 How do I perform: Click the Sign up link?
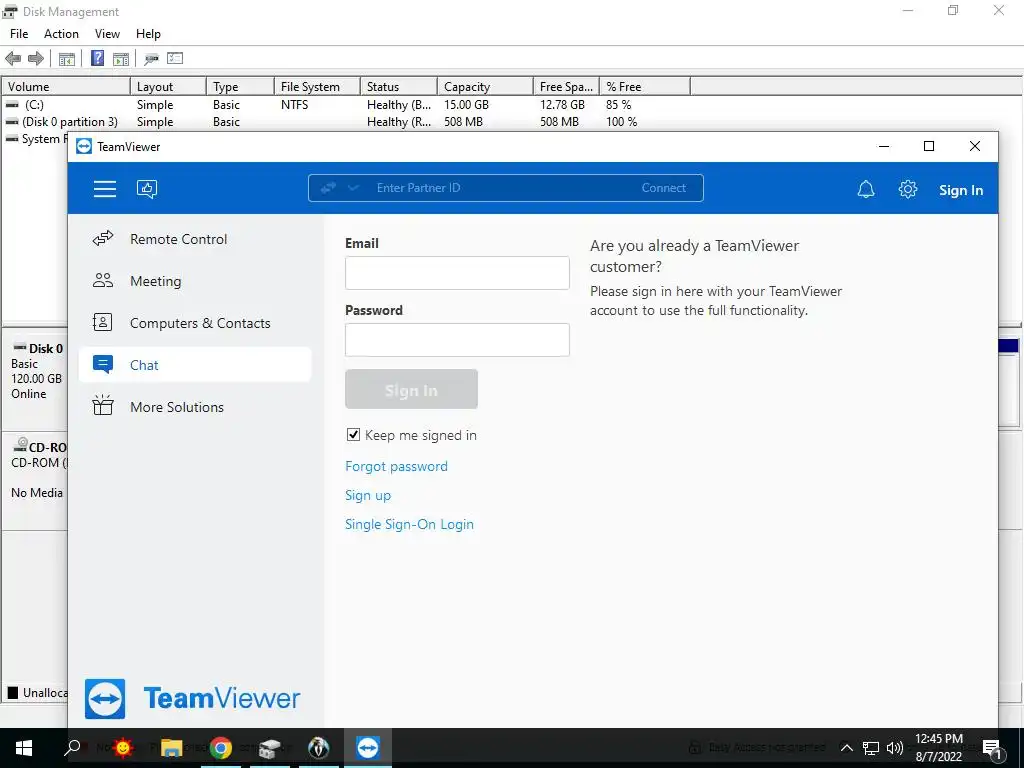pyautogui.click(x=368, y=495)
